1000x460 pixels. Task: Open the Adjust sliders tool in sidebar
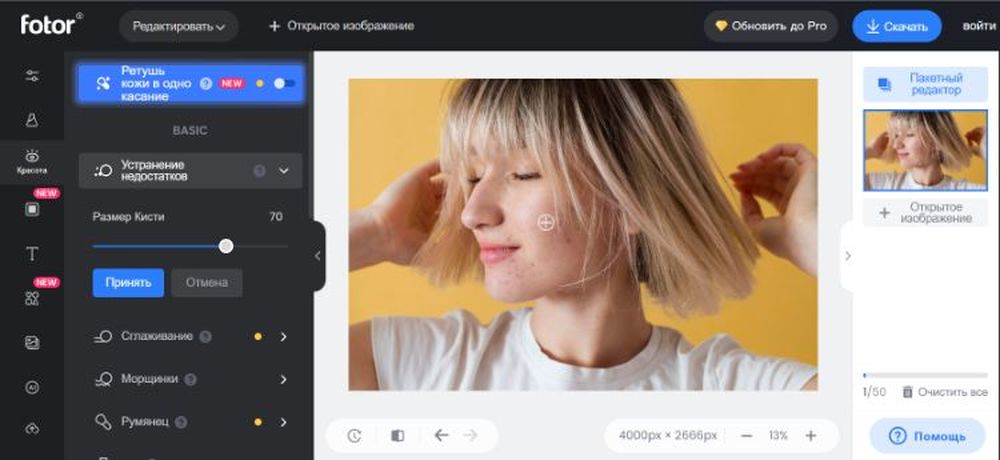pyautogui.click(x=32, y=76)
